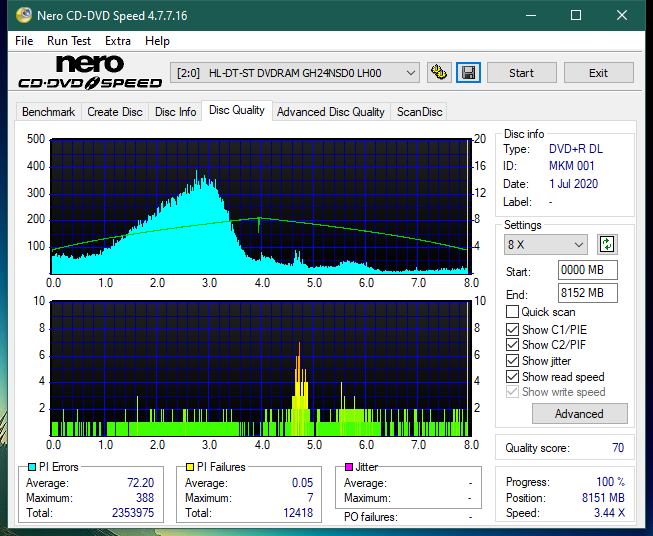Click the magenta Jitter legend swatch
Screen dimensions: 653x536
[349, 467]
